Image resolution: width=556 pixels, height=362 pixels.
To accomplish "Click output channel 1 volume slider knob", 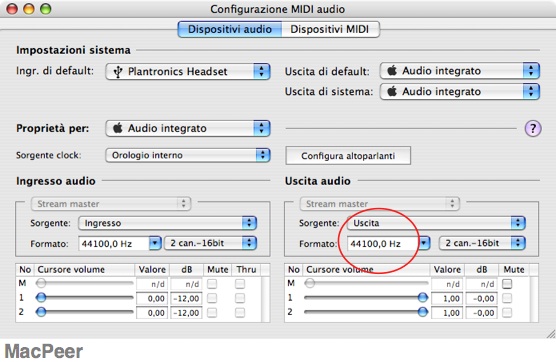I will 423,297.
